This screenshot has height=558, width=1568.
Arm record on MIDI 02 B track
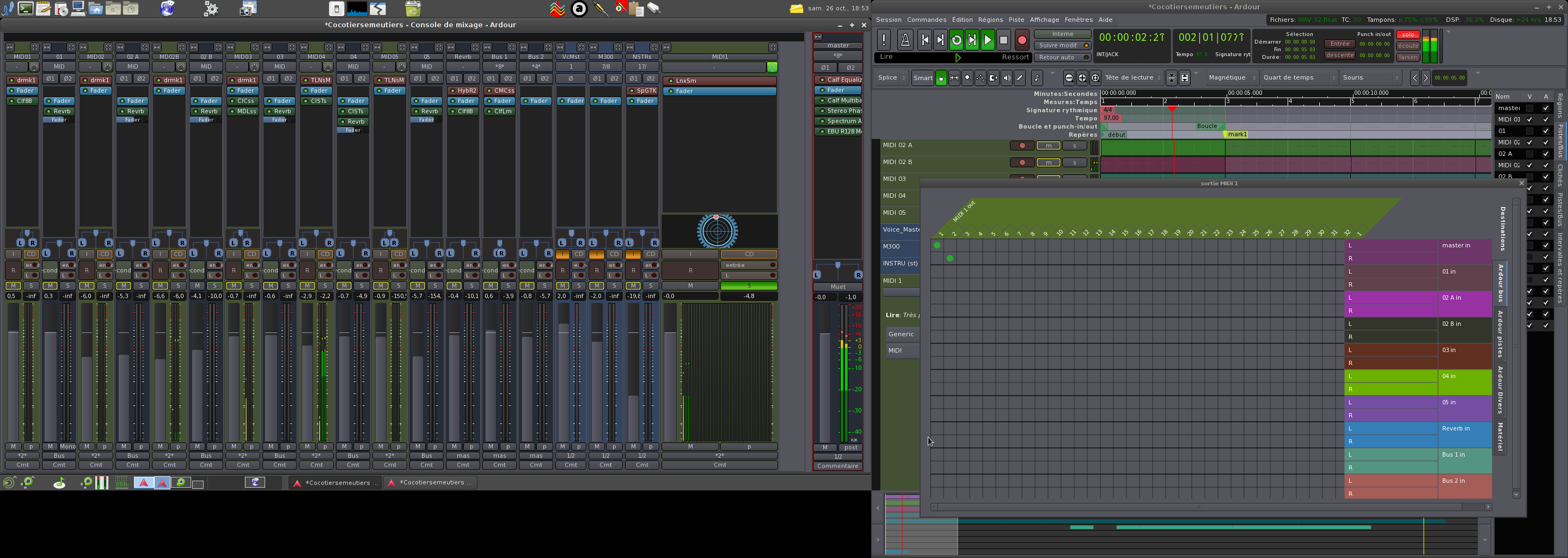[1022, 162]
